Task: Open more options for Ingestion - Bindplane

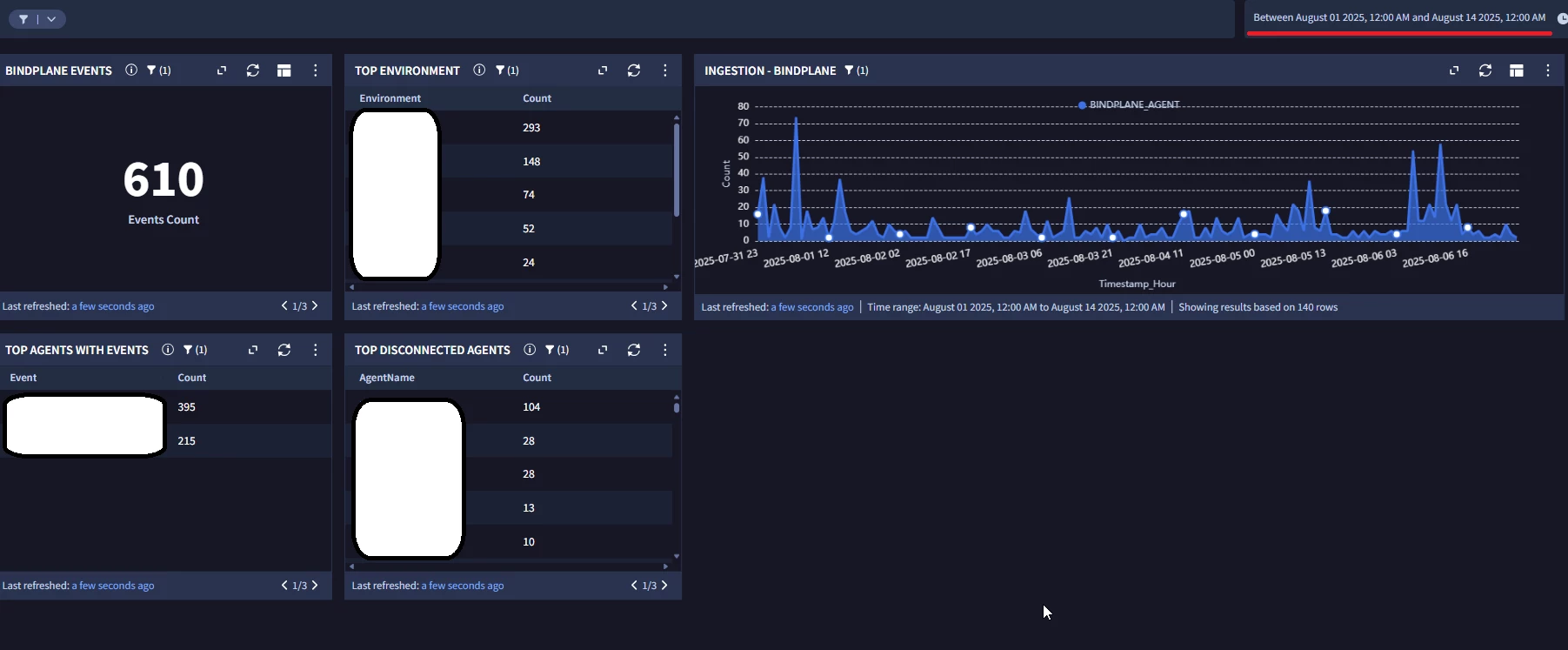Action: tap(1548, 70)
